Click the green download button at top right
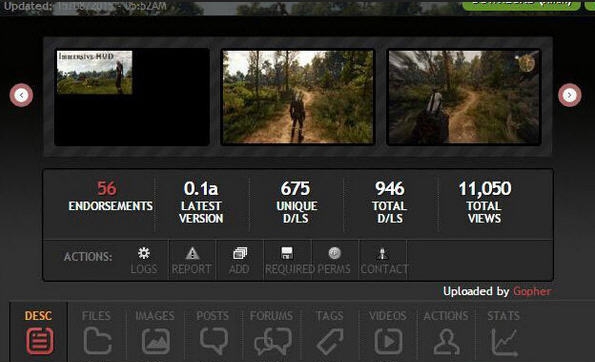This screenshot has height=362, width=595. [522, 4]
